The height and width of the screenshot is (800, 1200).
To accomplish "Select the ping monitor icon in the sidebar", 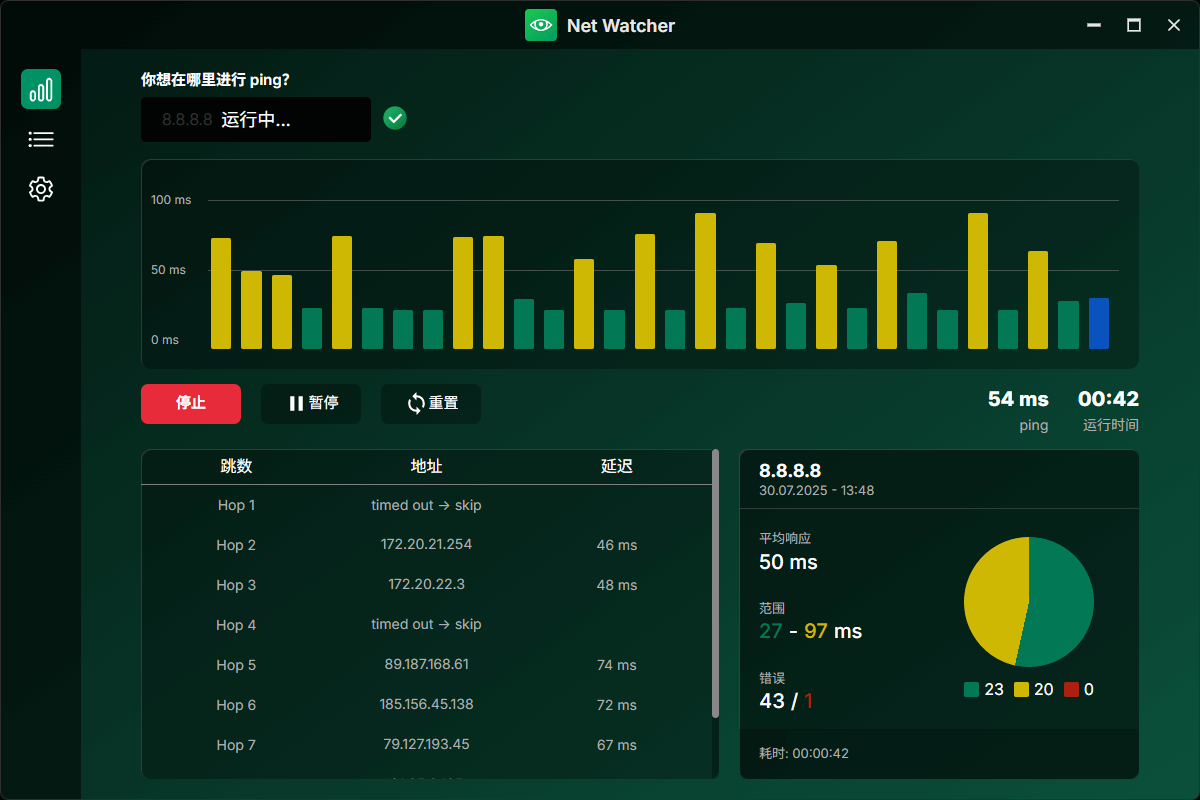I will click(x=40, y=89).
